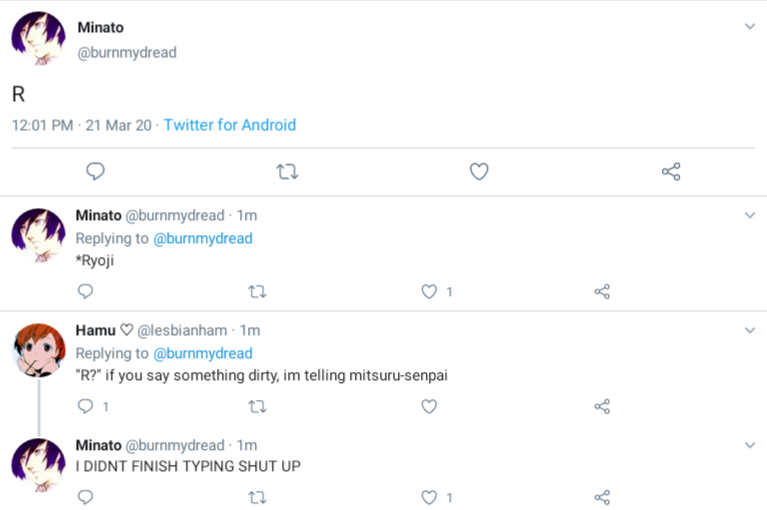Retweet the main "R" tweet
767x510 pixels.
tap(287, 172)
